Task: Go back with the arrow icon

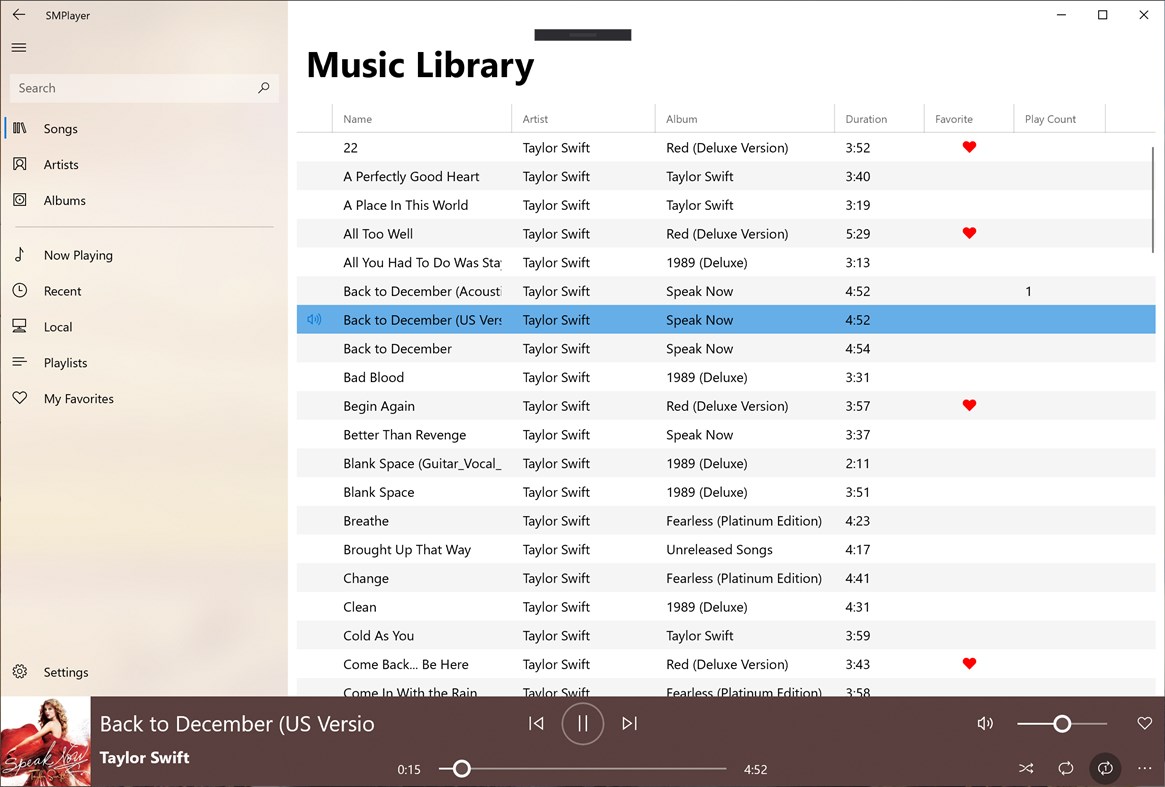Action: pyautogui.click(x=19, y=14)
